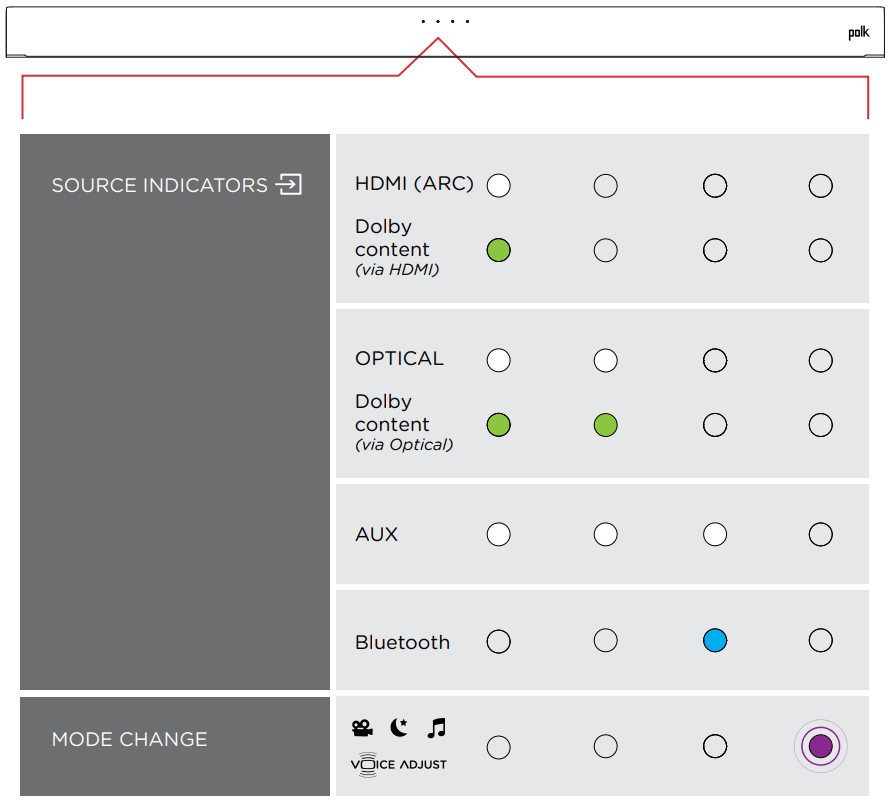Click the MODE CHANGE label
This screenshot has width=891, height=801.
tap(130, 740)
